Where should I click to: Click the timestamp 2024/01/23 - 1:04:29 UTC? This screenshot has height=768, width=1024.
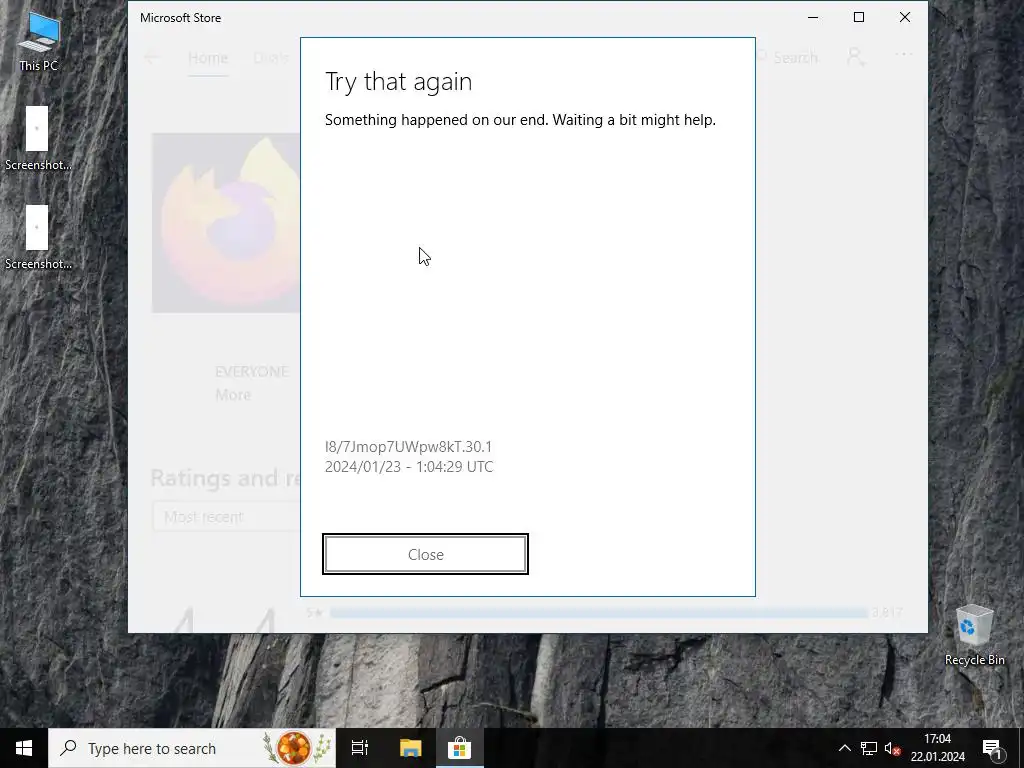coord(409,467)
